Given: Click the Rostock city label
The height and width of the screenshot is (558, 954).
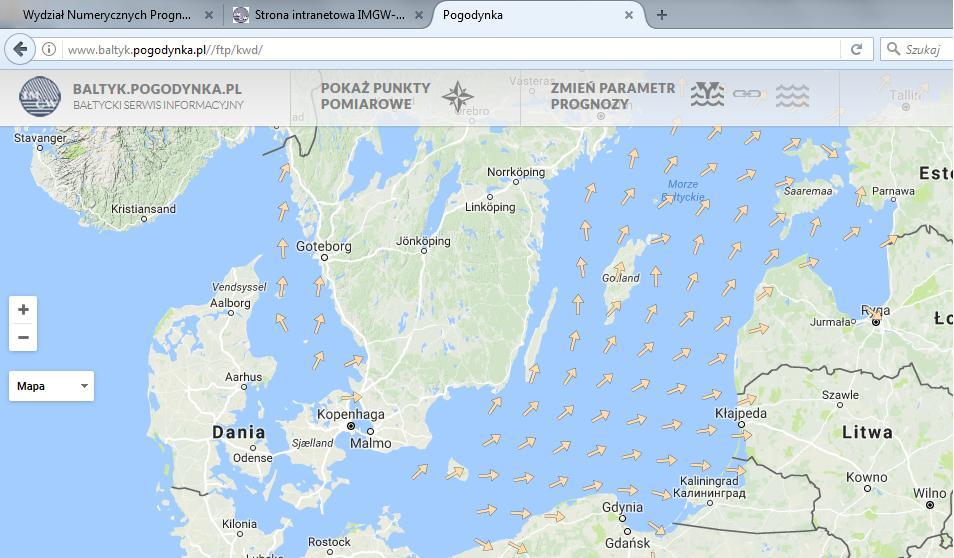Looking at the screenshot, I should pyautogui.click(x=329, y=542).
